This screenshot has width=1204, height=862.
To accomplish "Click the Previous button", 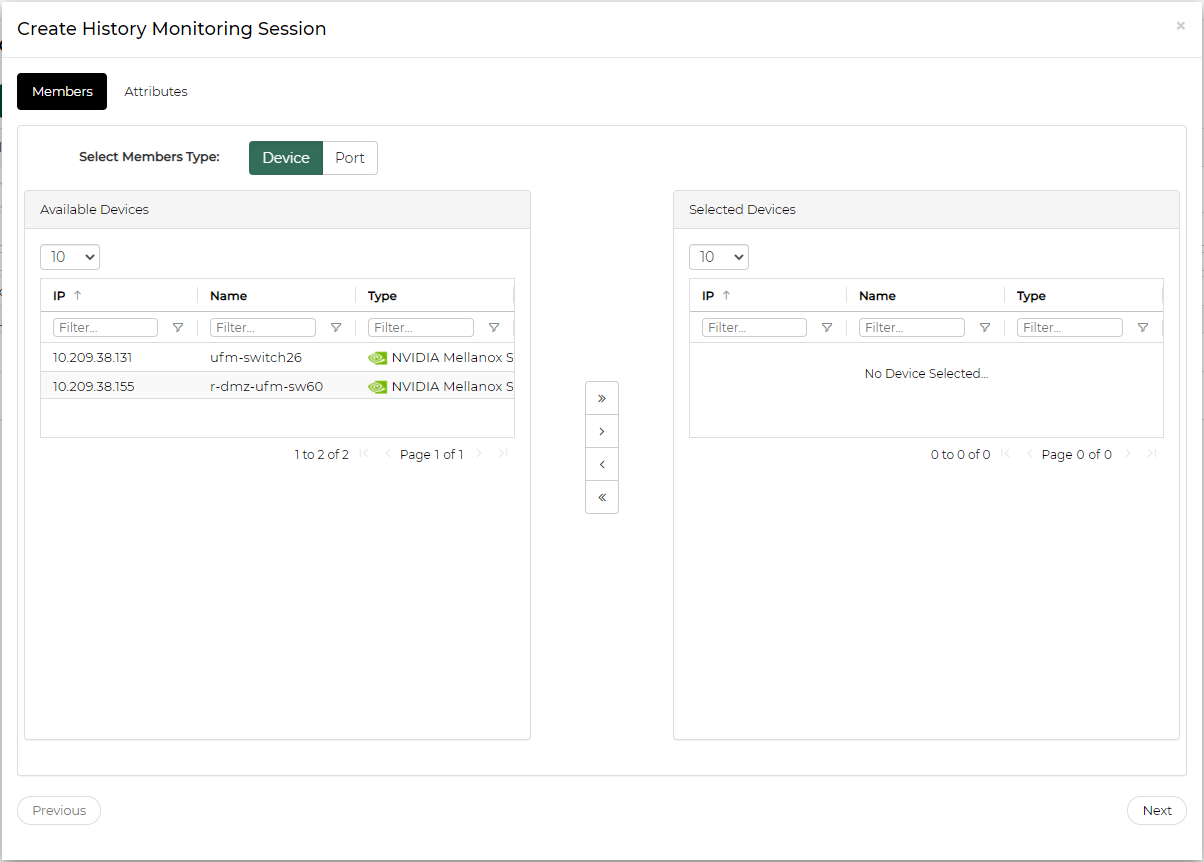I will click(59, 811).
